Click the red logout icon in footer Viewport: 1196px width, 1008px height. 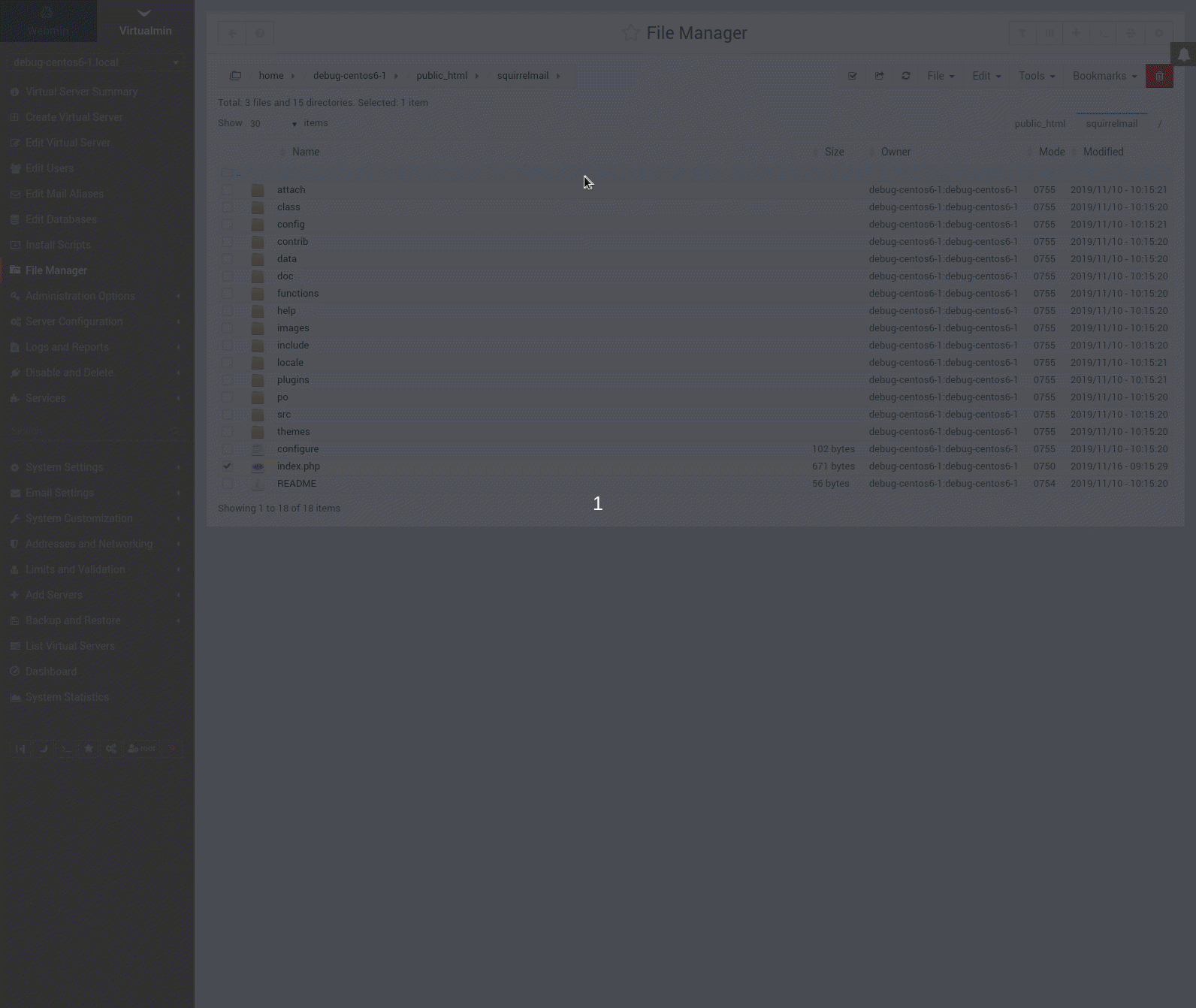click(x=172, y=748)
